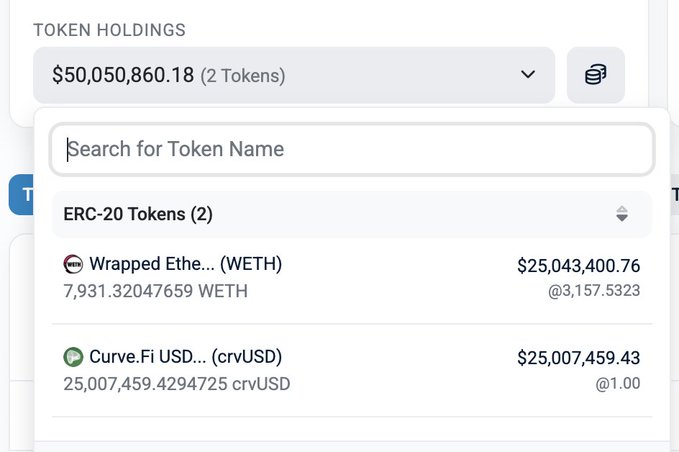Image resolution: width=679 pixels, height=452 pixels.
Task: Click the partially hidden blue tab at left
Action: tap(21, 194)
